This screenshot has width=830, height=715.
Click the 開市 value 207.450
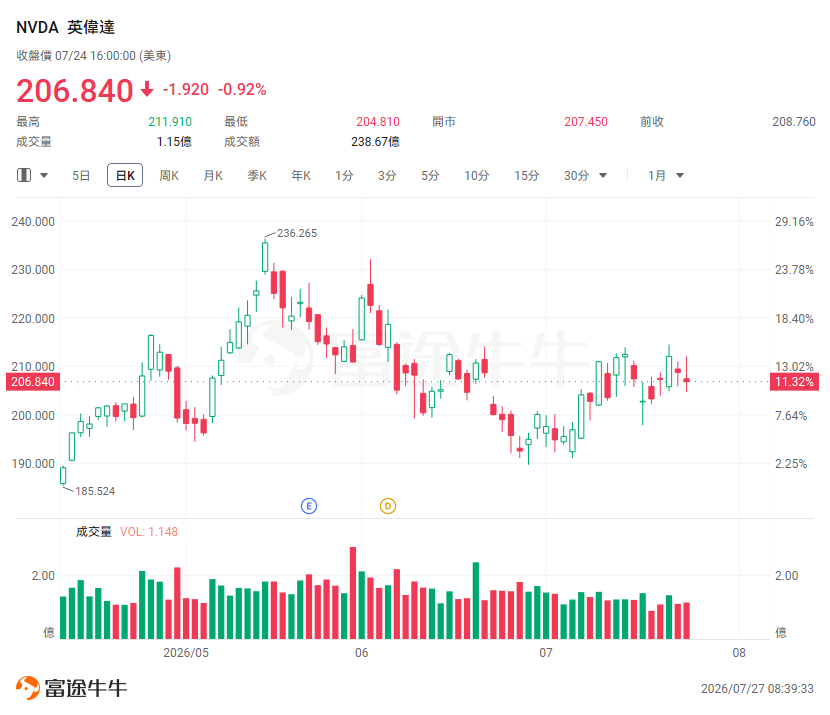point(586,122)
